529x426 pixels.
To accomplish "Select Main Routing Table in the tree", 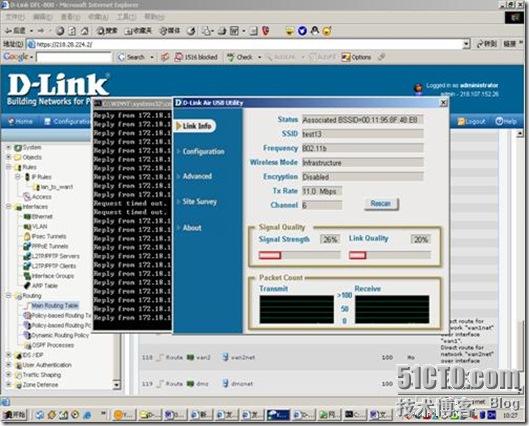I will (55, 306).
